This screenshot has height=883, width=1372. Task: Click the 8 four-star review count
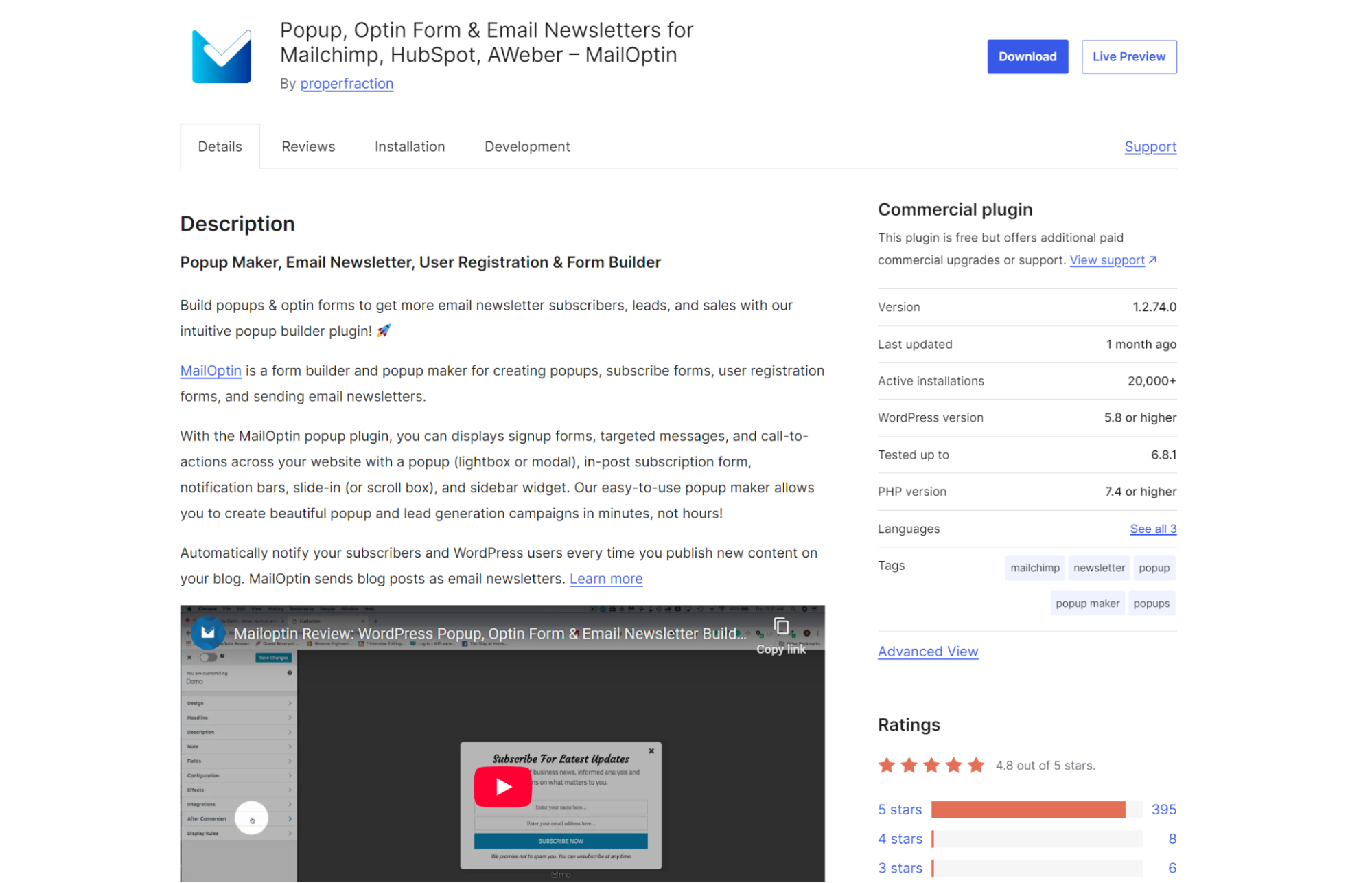pyautogui.click(x=1172, y=838)
